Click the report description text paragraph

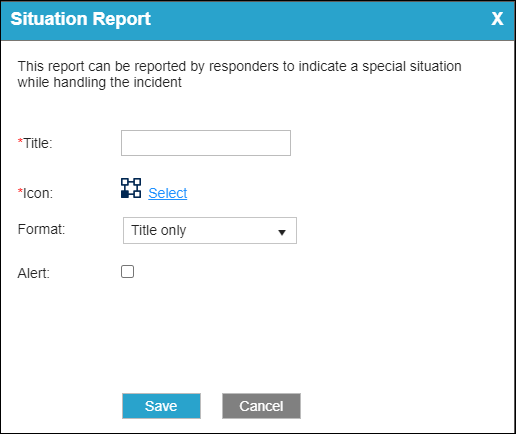tap(239, 74)
